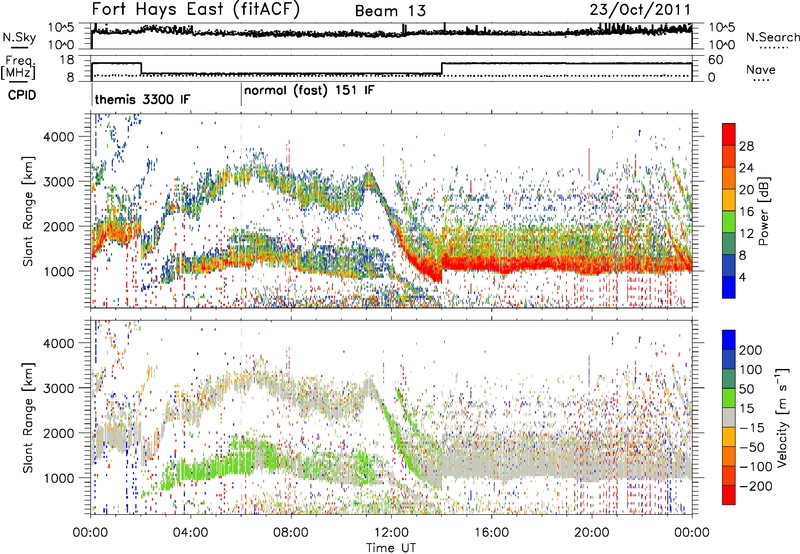Click the 'Beam 13' label
This screenshot has width=800, height=554.
[x=390, y=11]
